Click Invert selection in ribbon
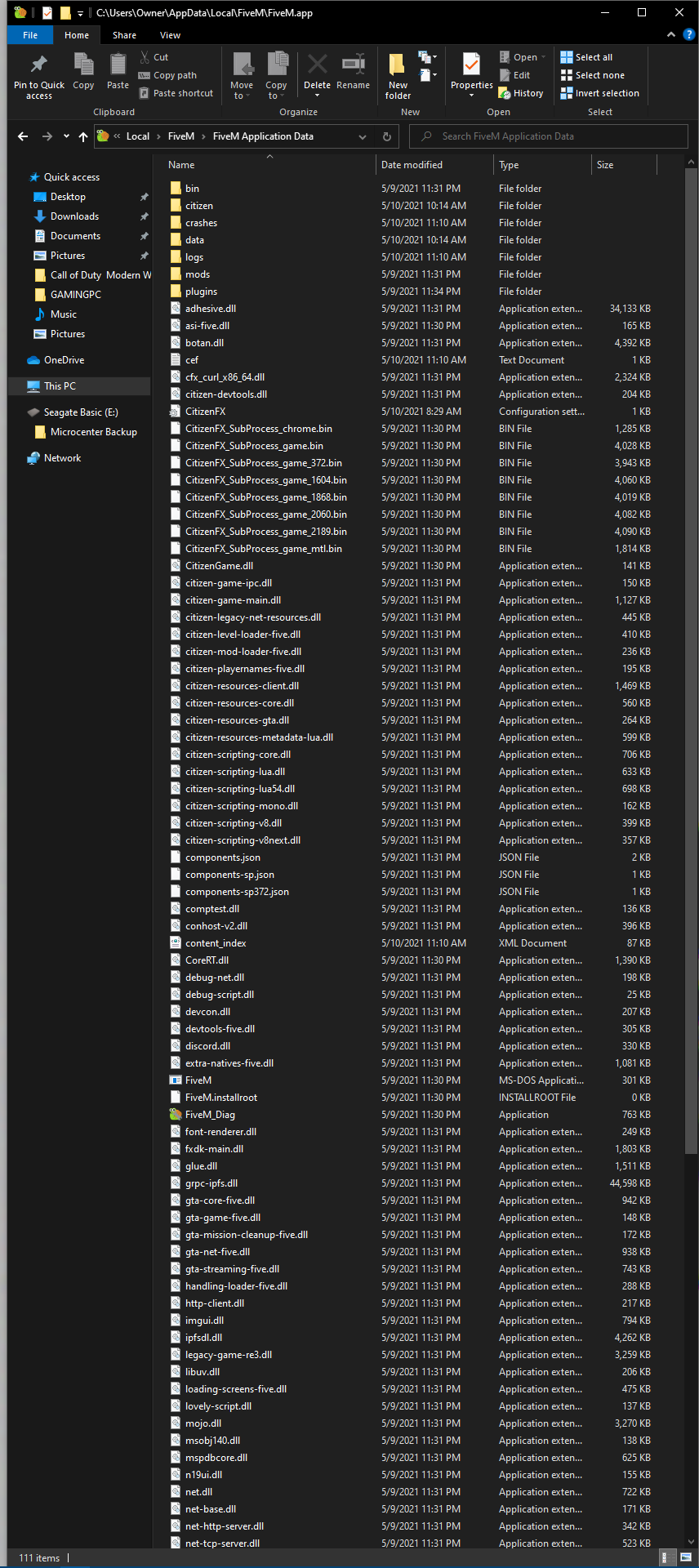 click(599, 93)
